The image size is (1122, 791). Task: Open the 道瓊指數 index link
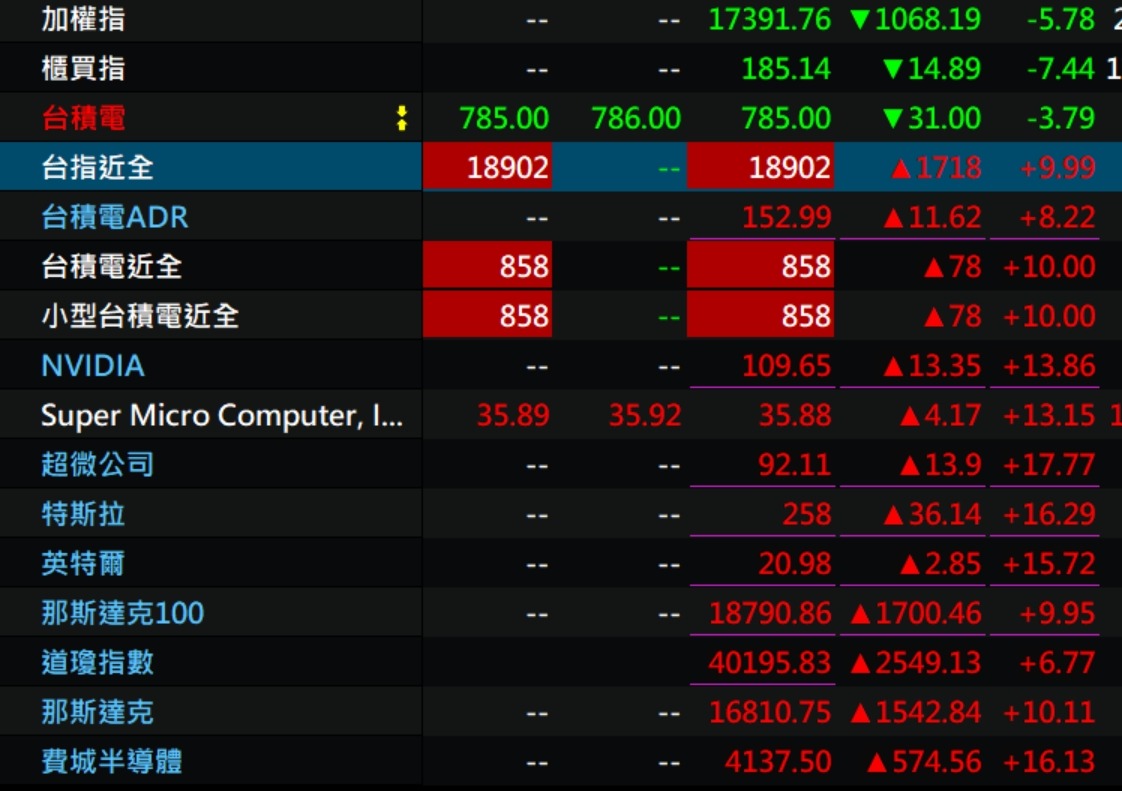click(97, 662)
